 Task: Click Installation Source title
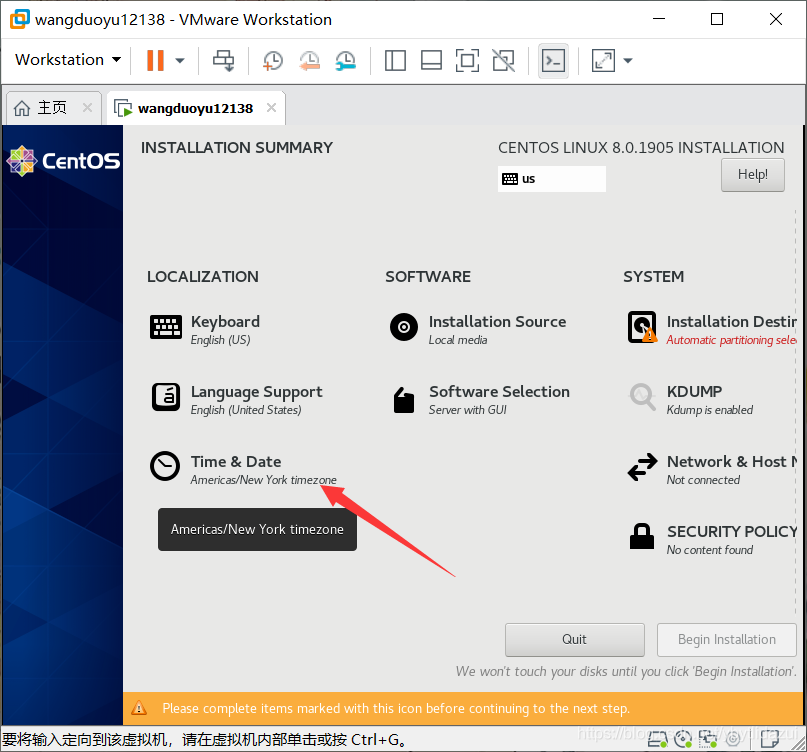(x=497, y=322)
